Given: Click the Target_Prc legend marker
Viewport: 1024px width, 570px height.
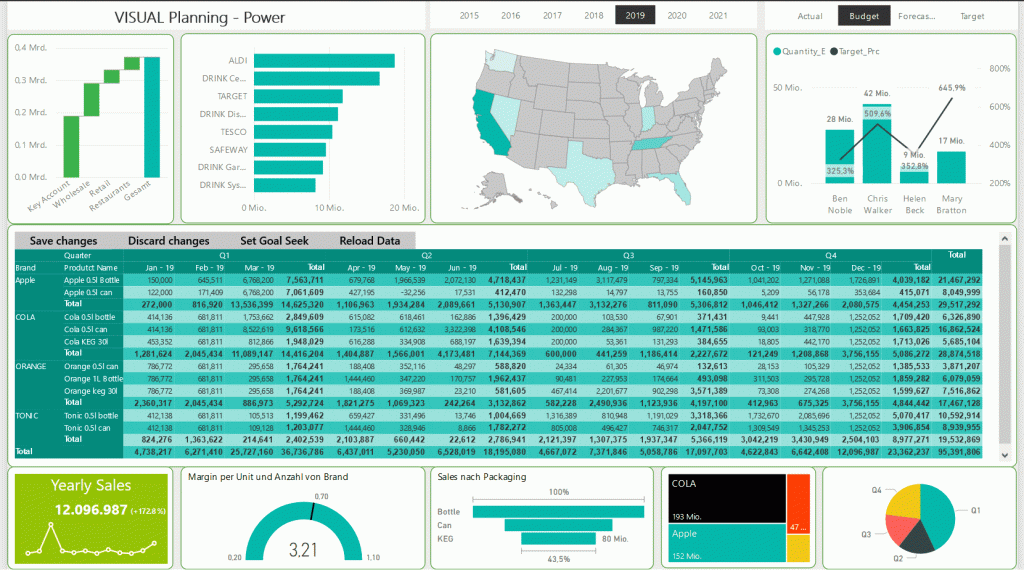Looking at the screenshot, I should coord(834,50).
